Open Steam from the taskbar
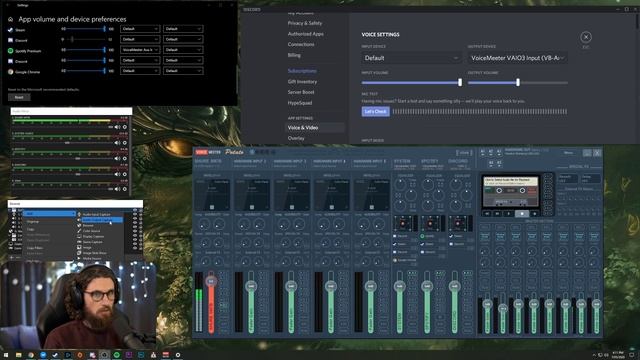Screen dimensions: 640x360 coord(56,356)
